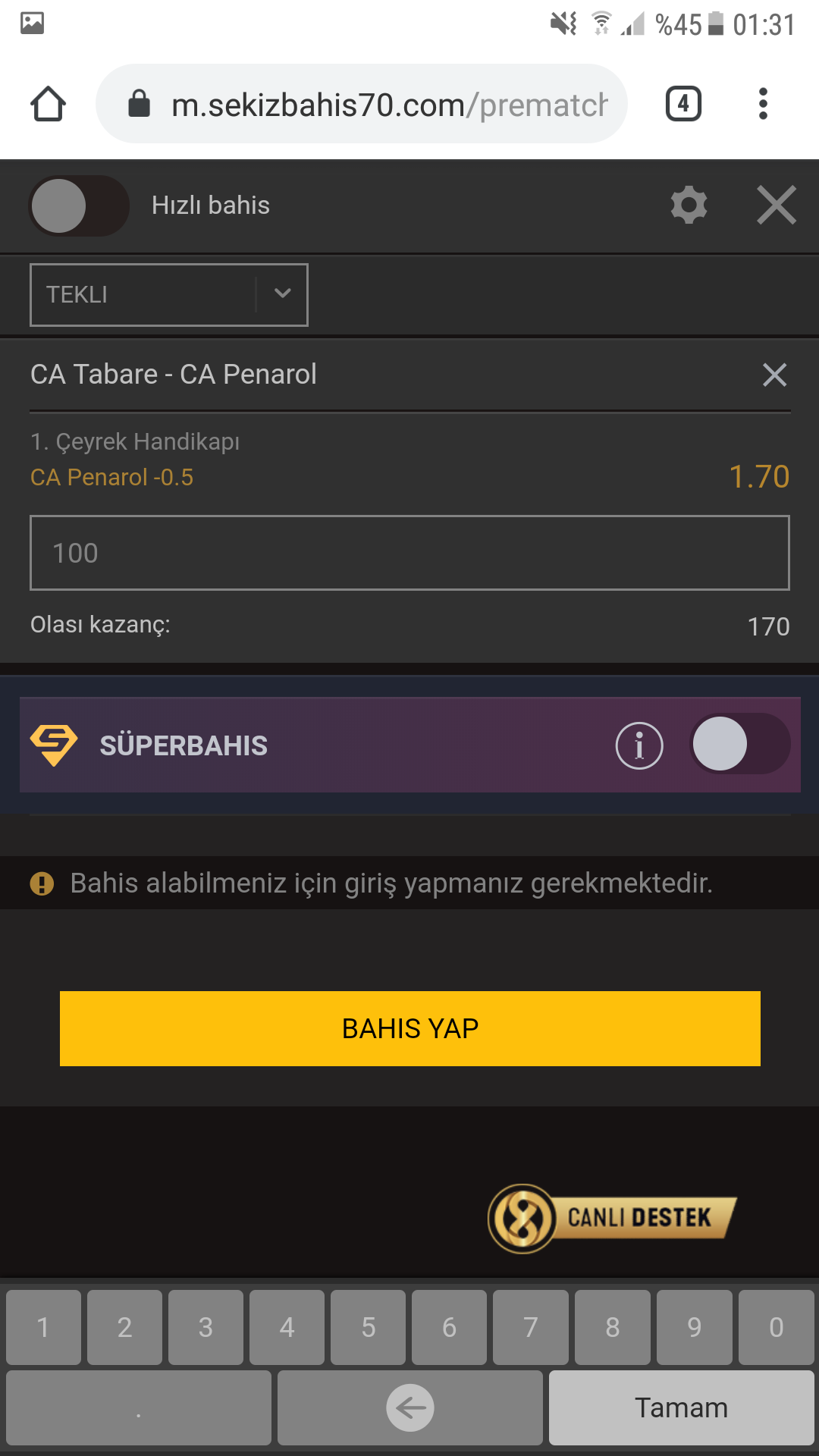Turn on the Süperbahis switch
Viewport: 819px width, 1456px height.
739,744
